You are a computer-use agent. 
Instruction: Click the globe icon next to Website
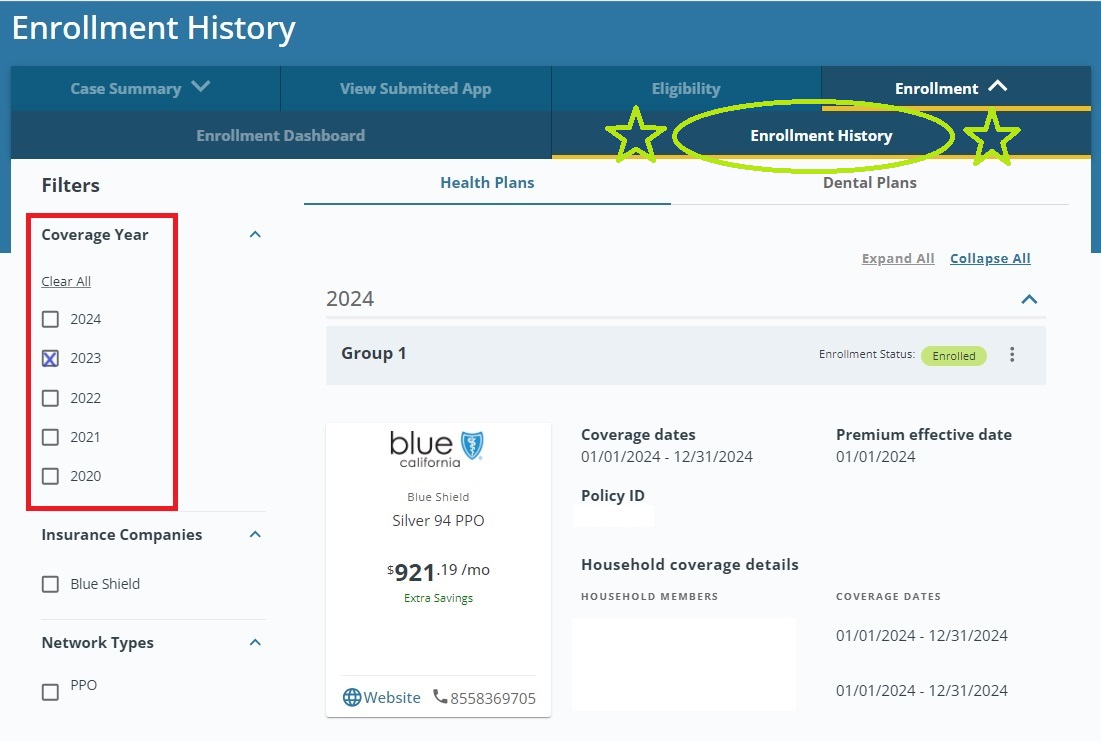[x=352, y=698]
